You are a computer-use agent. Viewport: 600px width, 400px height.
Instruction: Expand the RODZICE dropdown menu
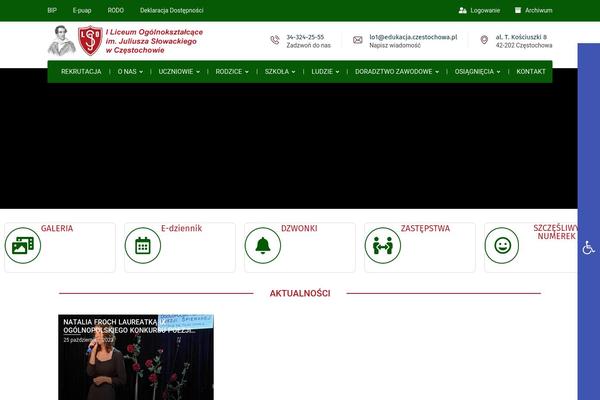coord(232,72)
